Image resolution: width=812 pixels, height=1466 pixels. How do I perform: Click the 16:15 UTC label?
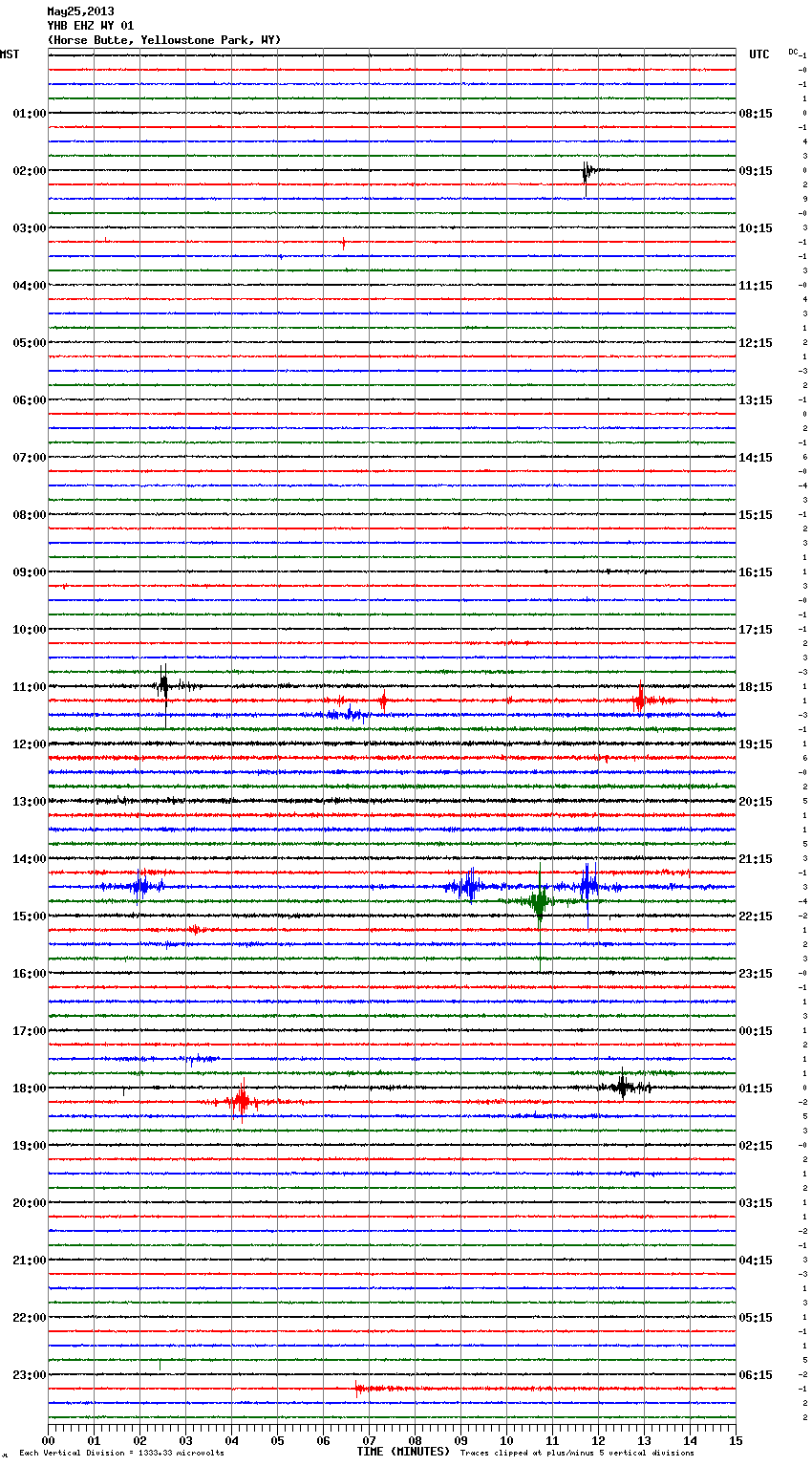(x=756, y=572)
